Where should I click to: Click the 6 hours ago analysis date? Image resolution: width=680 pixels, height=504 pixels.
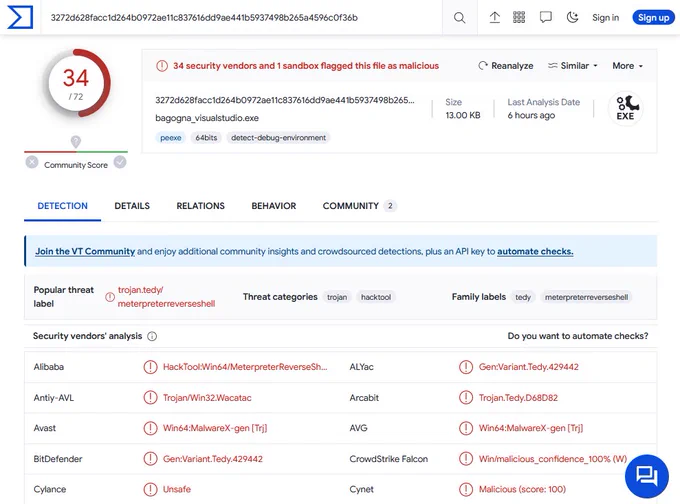[531, 115]
